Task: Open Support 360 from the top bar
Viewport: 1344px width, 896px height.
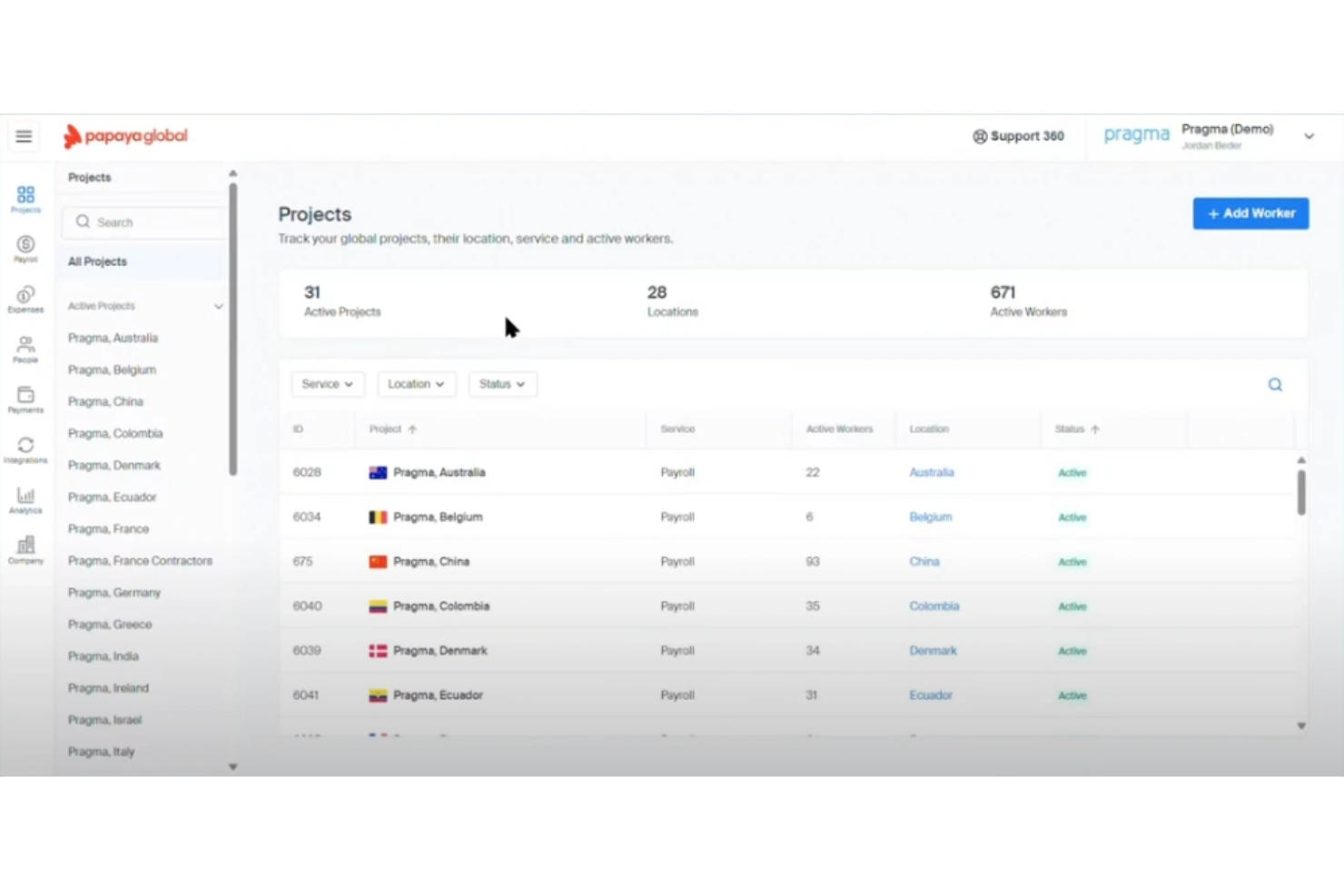Action: click(x=1019, y=136)
